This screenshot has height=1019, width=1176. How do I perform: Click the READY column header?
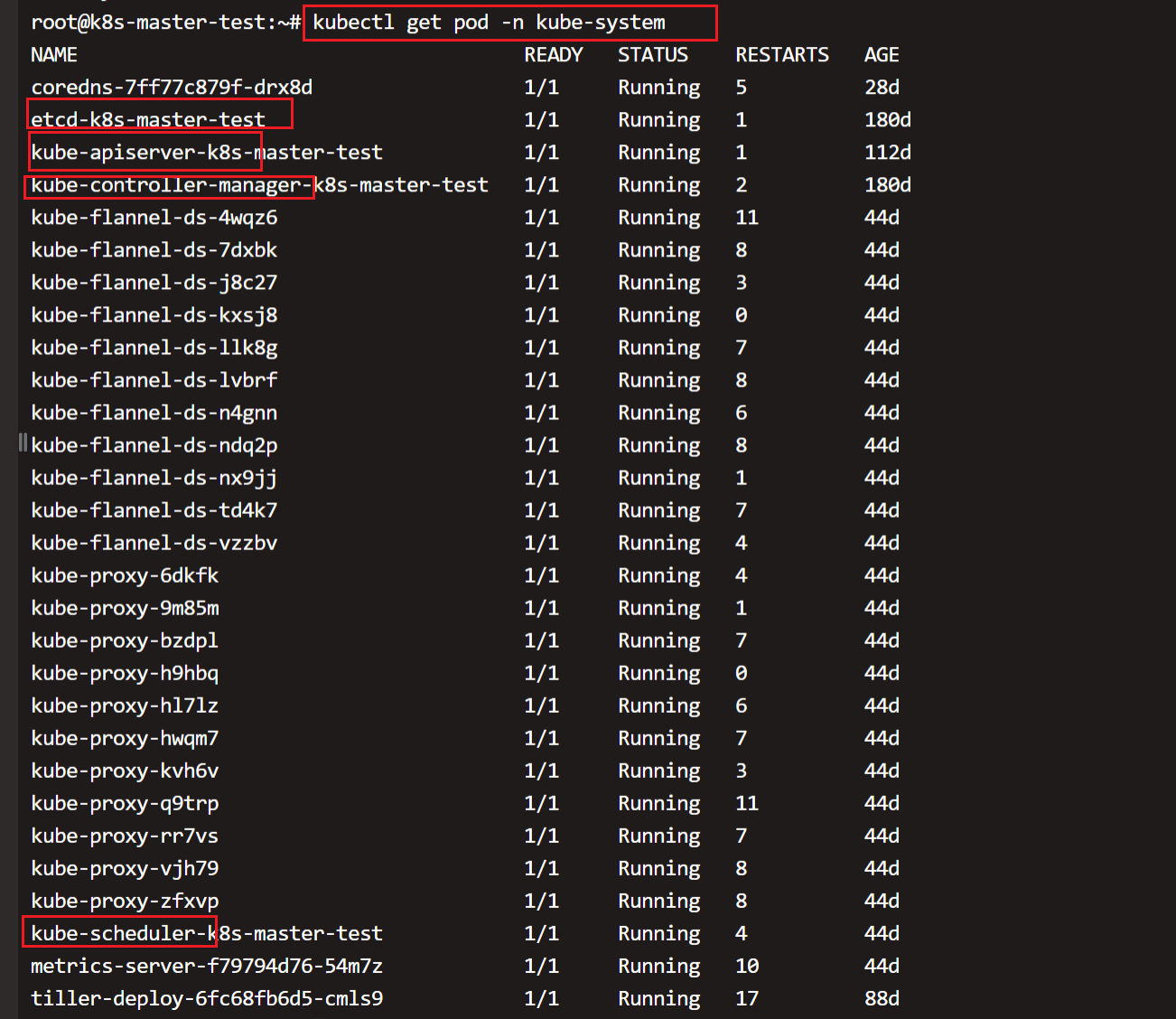[x=553, y=55]
